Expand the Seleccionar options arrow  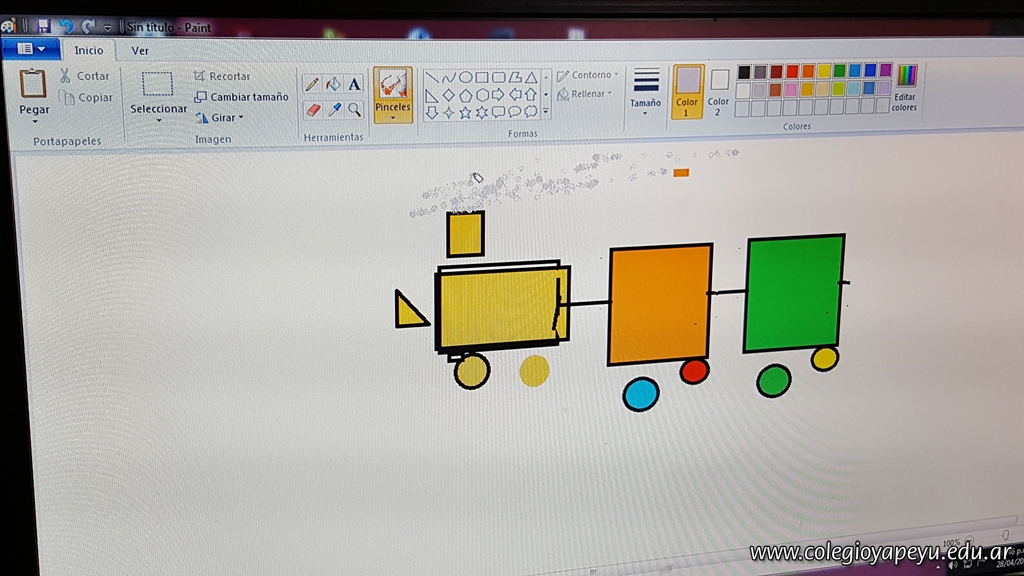pyautogui.click(x=159, y=121)
